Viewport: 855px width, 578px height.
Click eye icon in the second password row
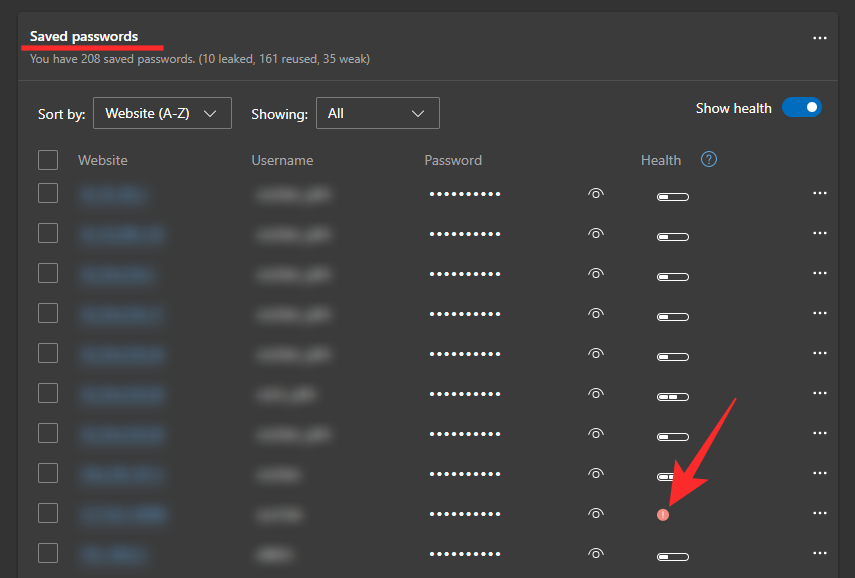click(596, 234)
